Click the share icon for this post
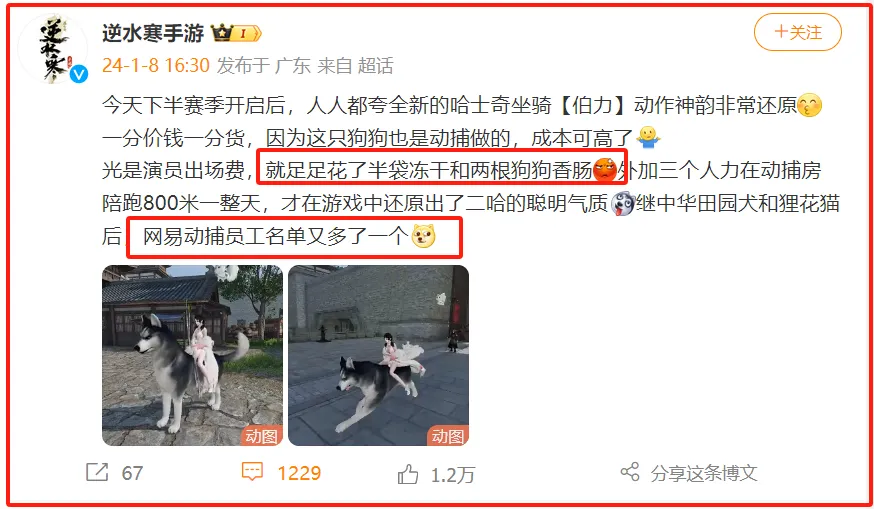This screenshot has width=874, height=509. (630, 472)
